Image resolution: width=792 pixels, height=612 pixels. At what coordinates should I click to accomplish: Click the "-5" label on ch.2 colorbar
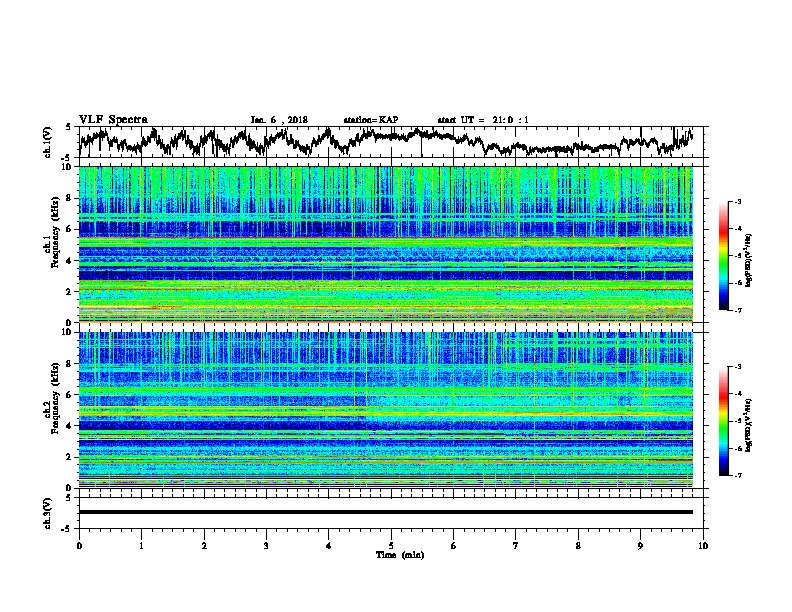pyautogui.click(x=737, y=421)
